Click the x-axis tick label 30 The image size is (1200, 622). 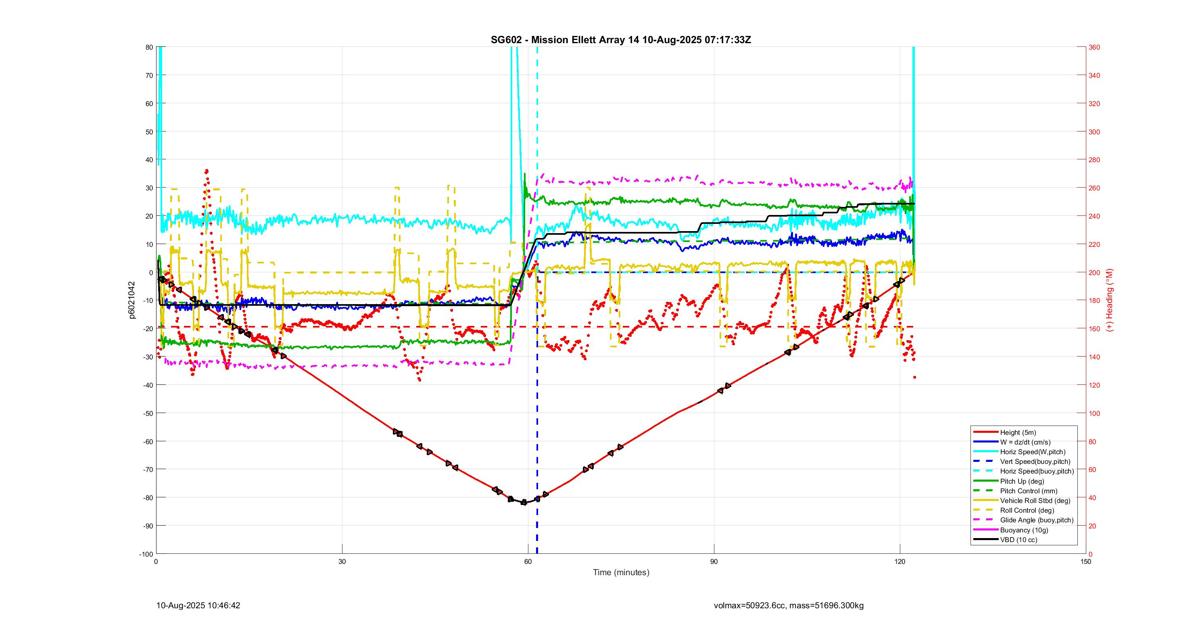click(x=342, y=561)
